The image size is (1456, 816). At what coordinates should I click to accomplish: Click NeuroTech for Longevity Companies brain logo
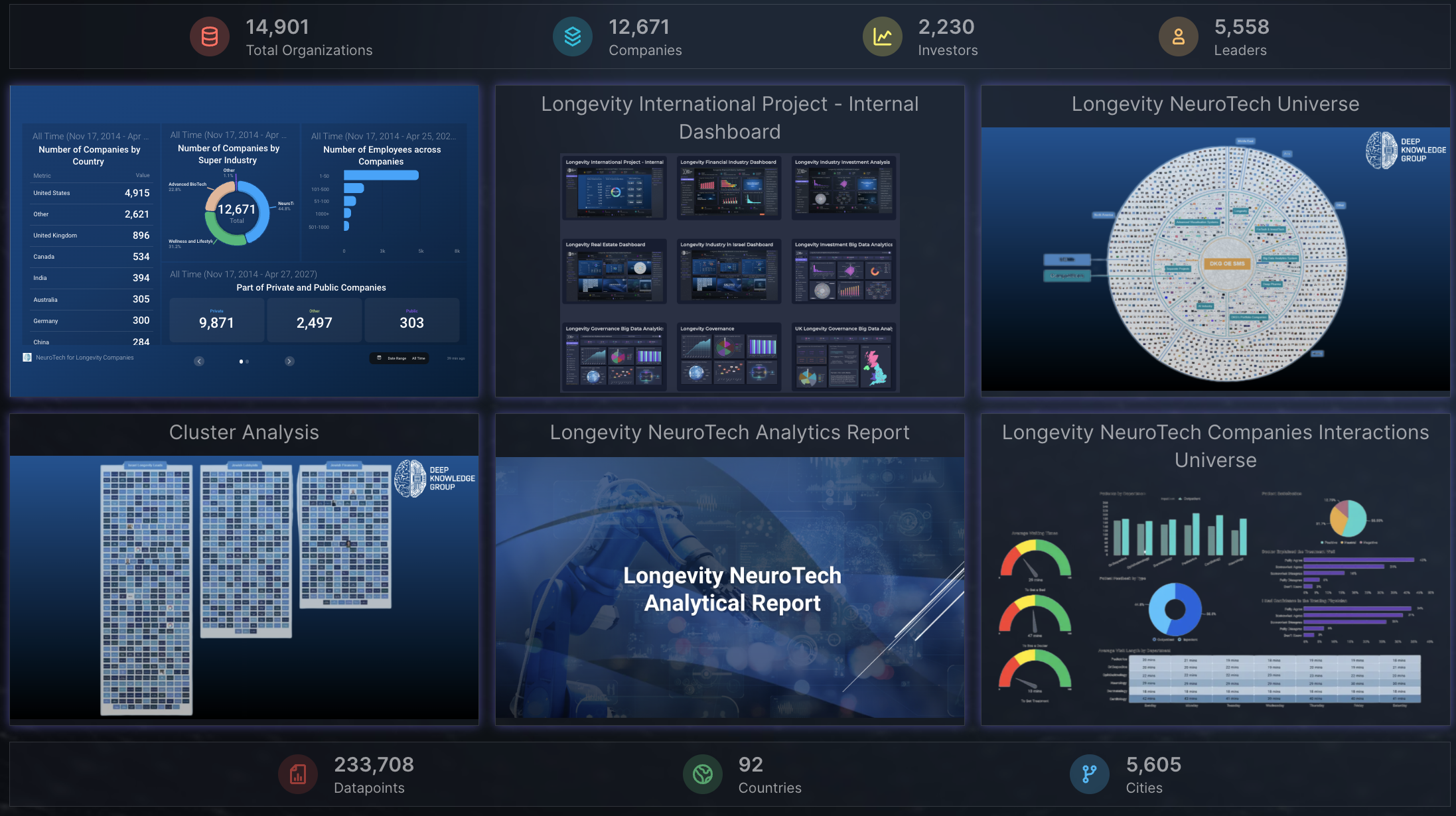27,358
